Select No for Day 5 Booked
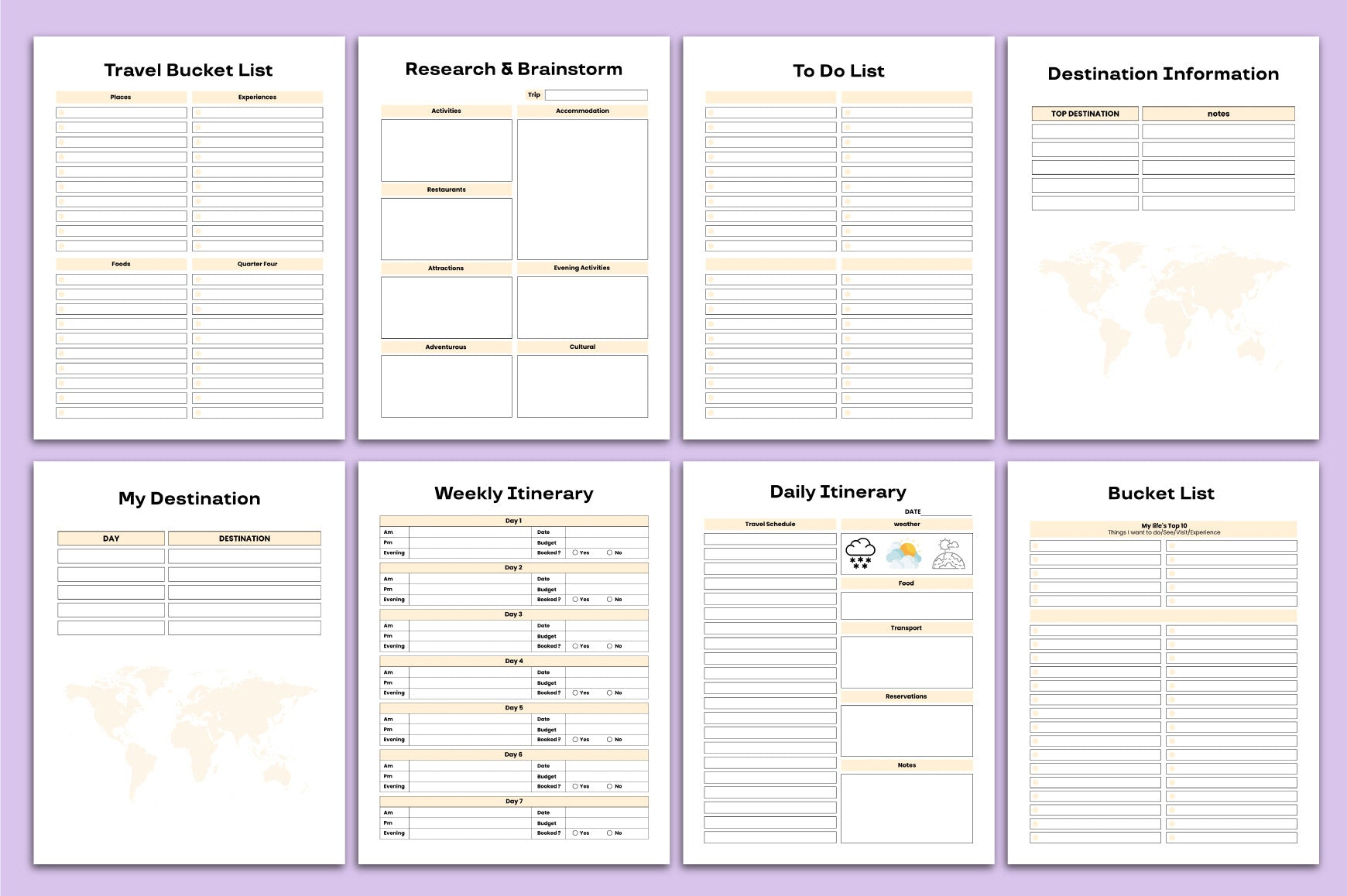The image size is (1347, 896). [x=610, y=740]
